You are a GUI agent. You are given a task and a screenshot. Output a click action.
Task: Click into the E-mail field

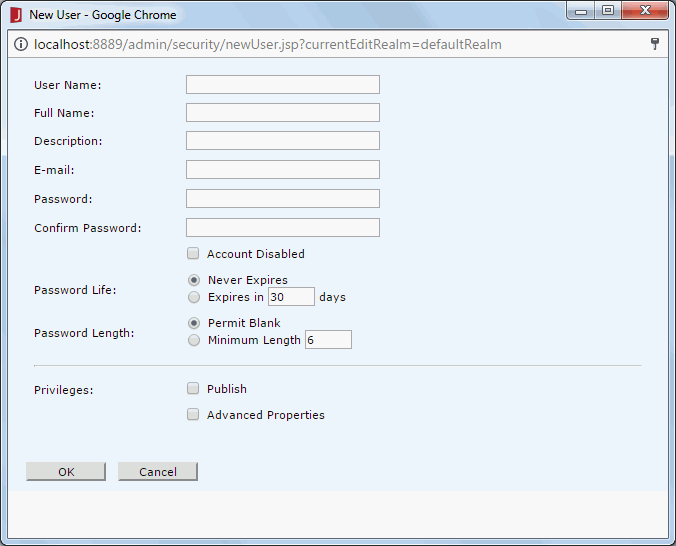283,169
